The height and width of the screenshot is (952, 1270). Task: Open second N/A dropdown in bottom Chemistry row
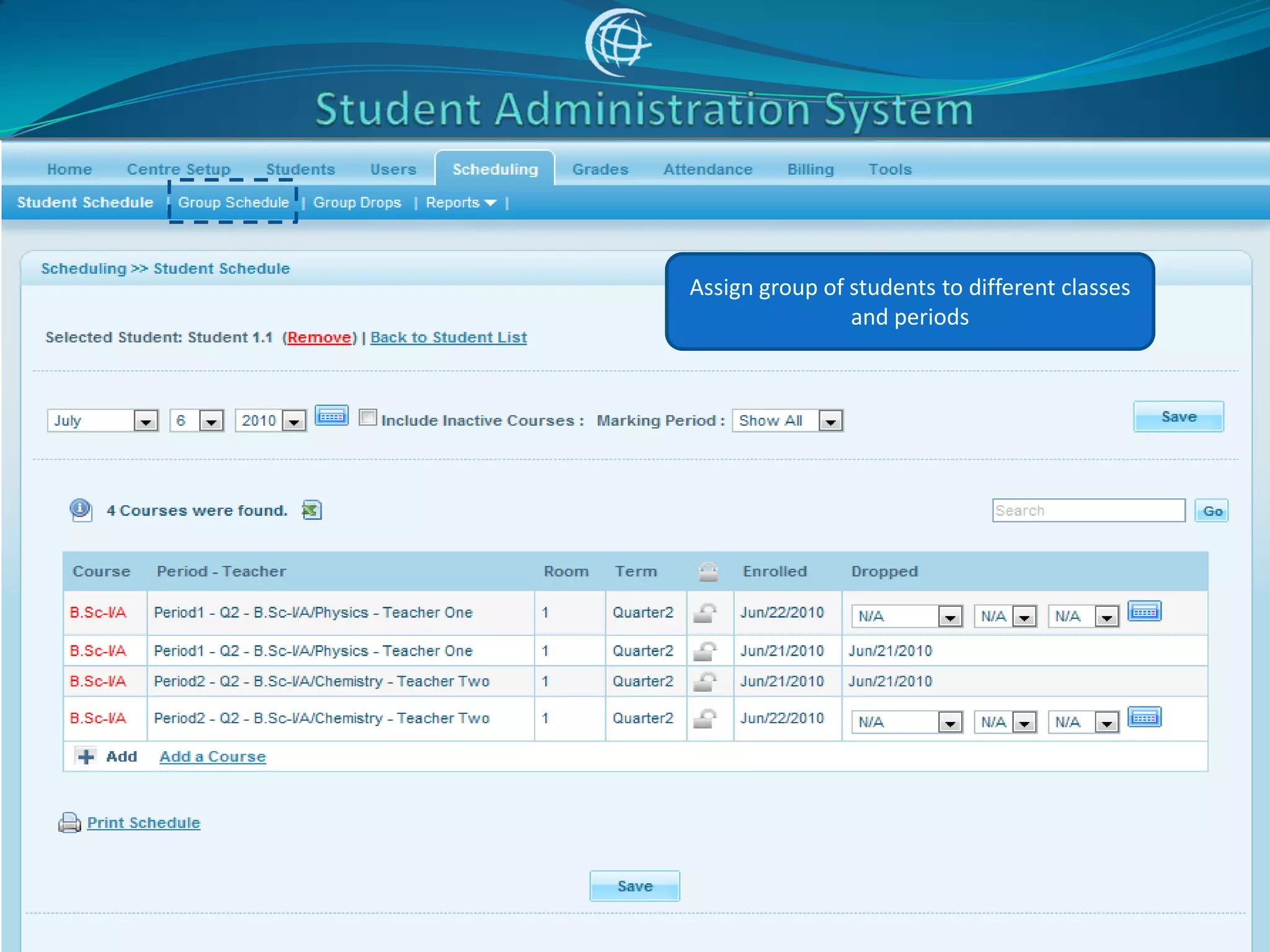pos(1005,722)
